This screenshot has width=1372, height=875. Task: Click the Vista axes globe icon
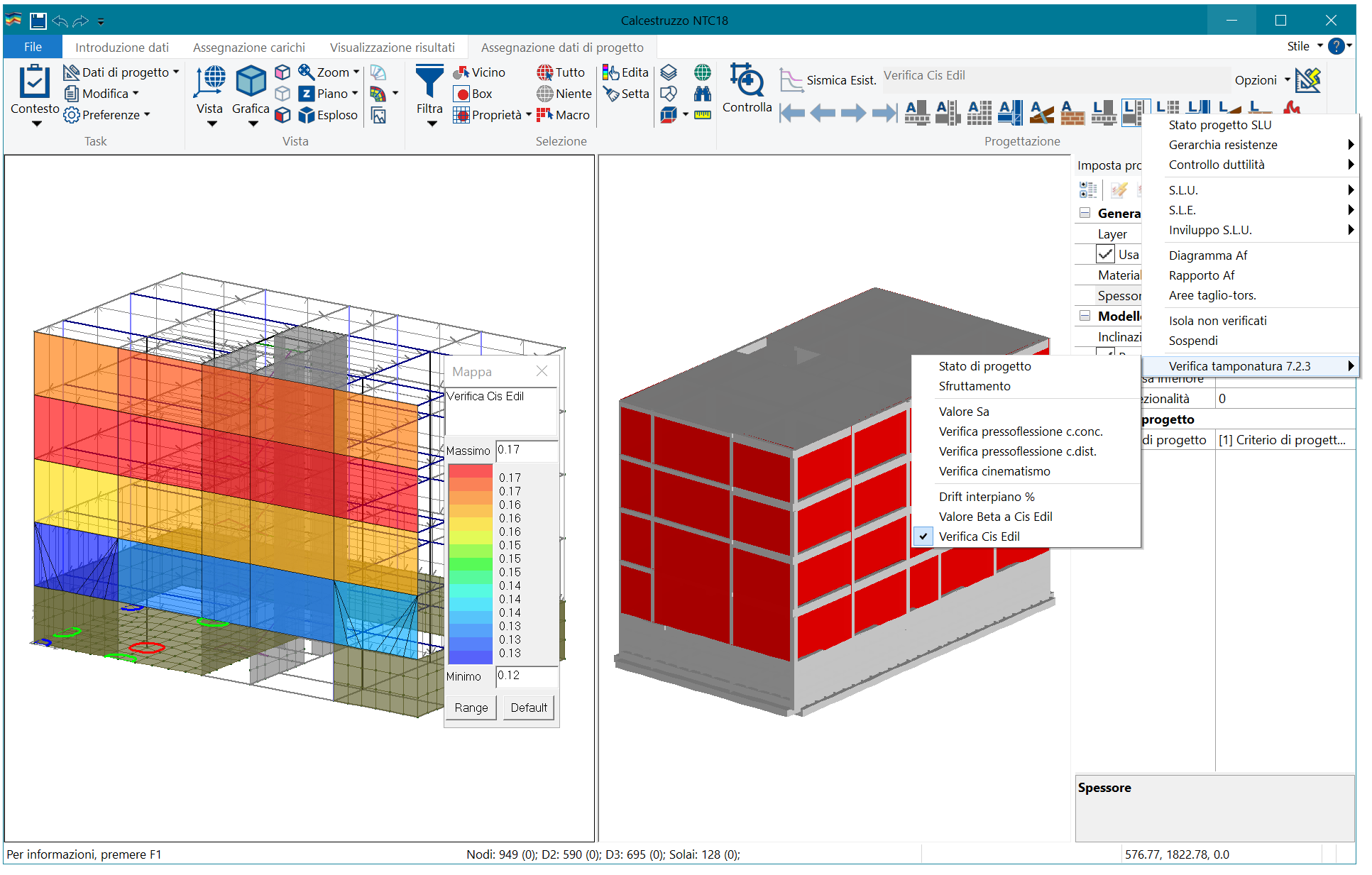210,81
